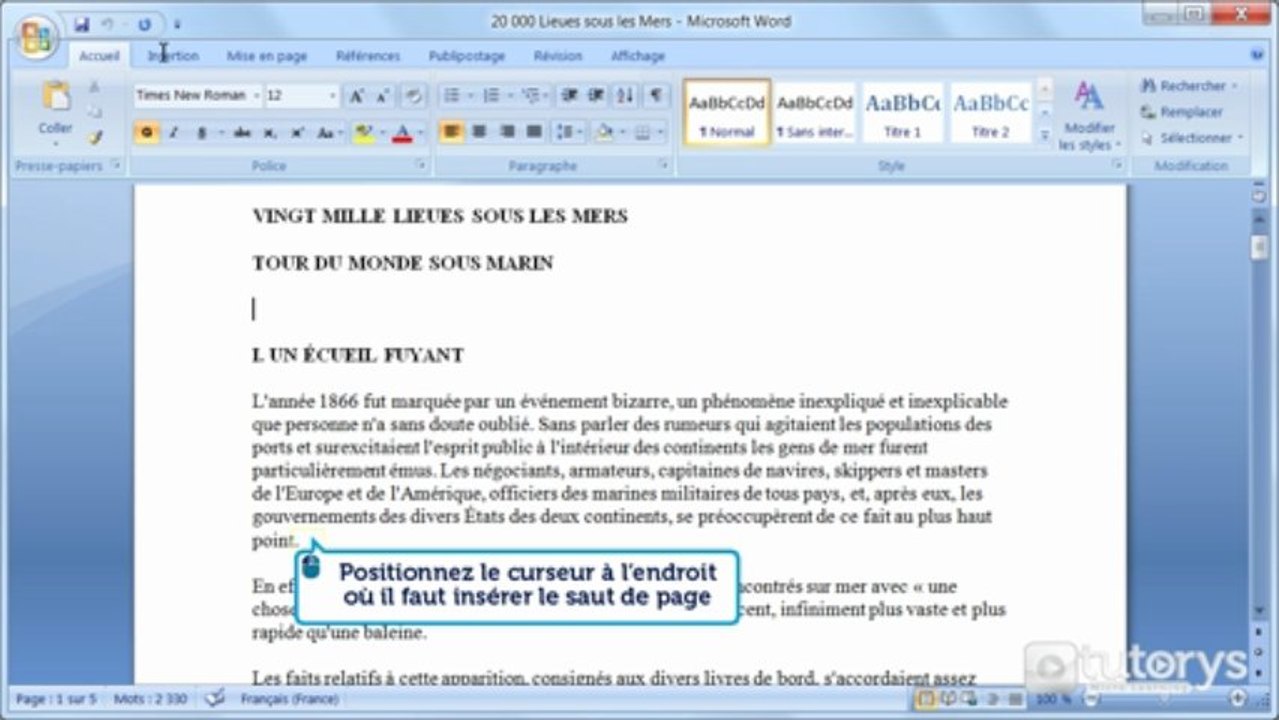This screenshot has width=1279, height=720.
Task: Justify the paragraph text
Action: coord(533,132)
